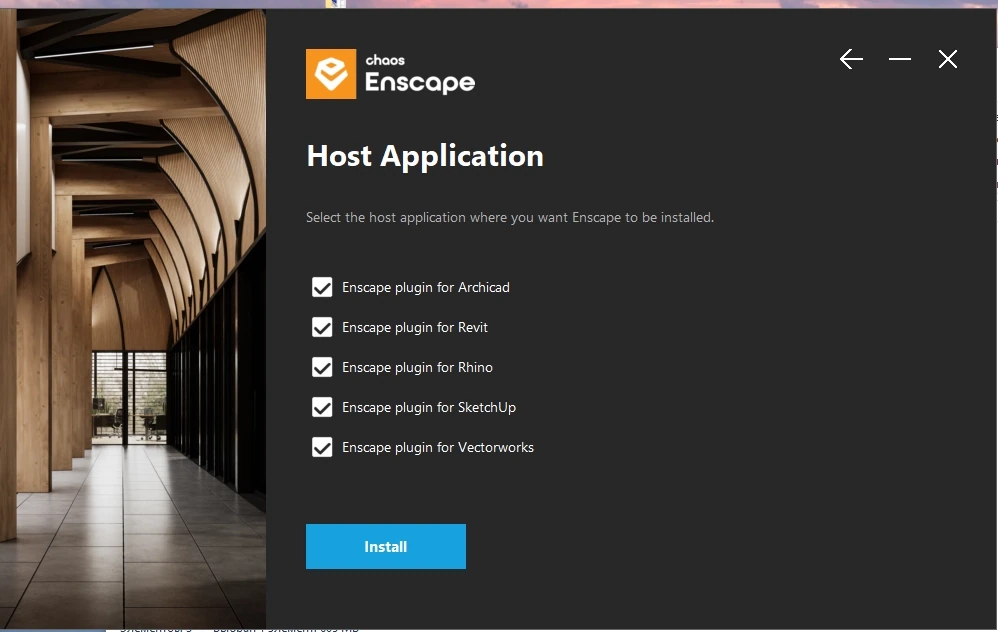
Task: Close the Enscape installer window
Action: (948, 59)
